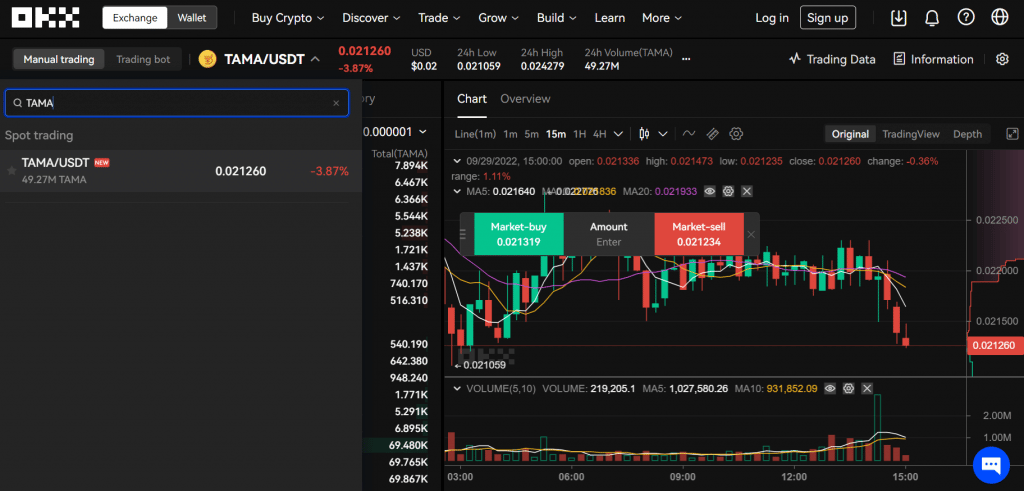Remove the MA indicator
The width and height of the screenshot is (1024, 491).
(747, 191)
